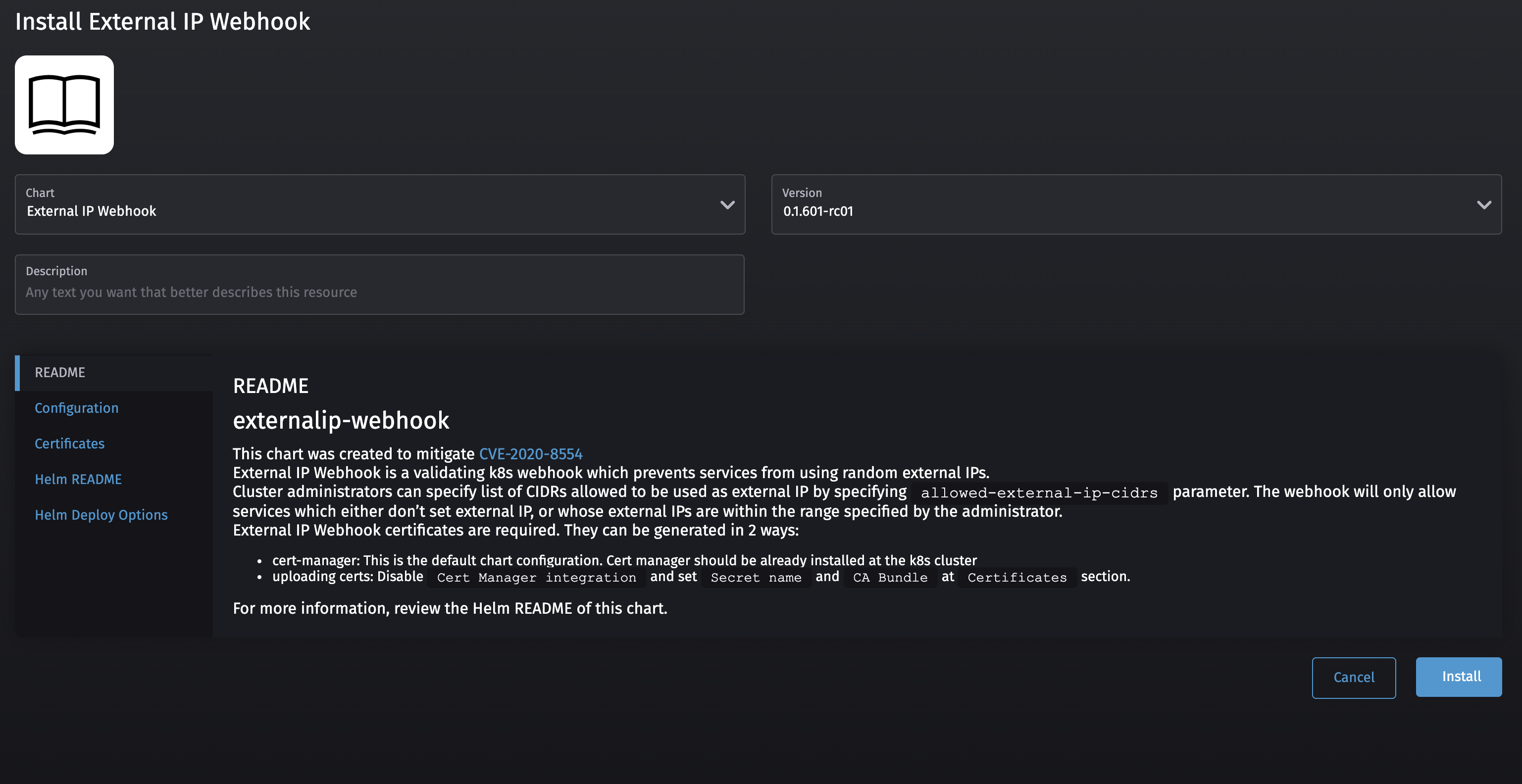The height and width of the screenshot is (784, 1522).
Task: Expand the Version dropdown showing 0.1.601-rc01
Action: [1484, 205]
